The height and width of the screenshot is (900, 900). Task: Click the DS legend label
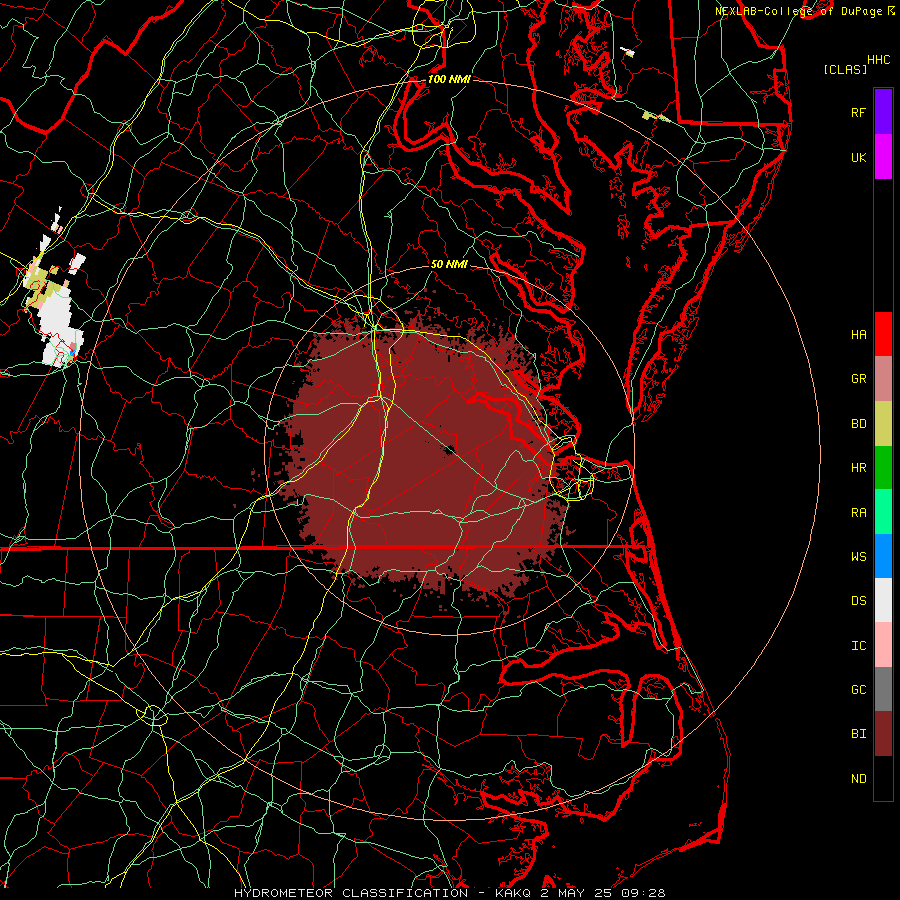tap(858, 601)
